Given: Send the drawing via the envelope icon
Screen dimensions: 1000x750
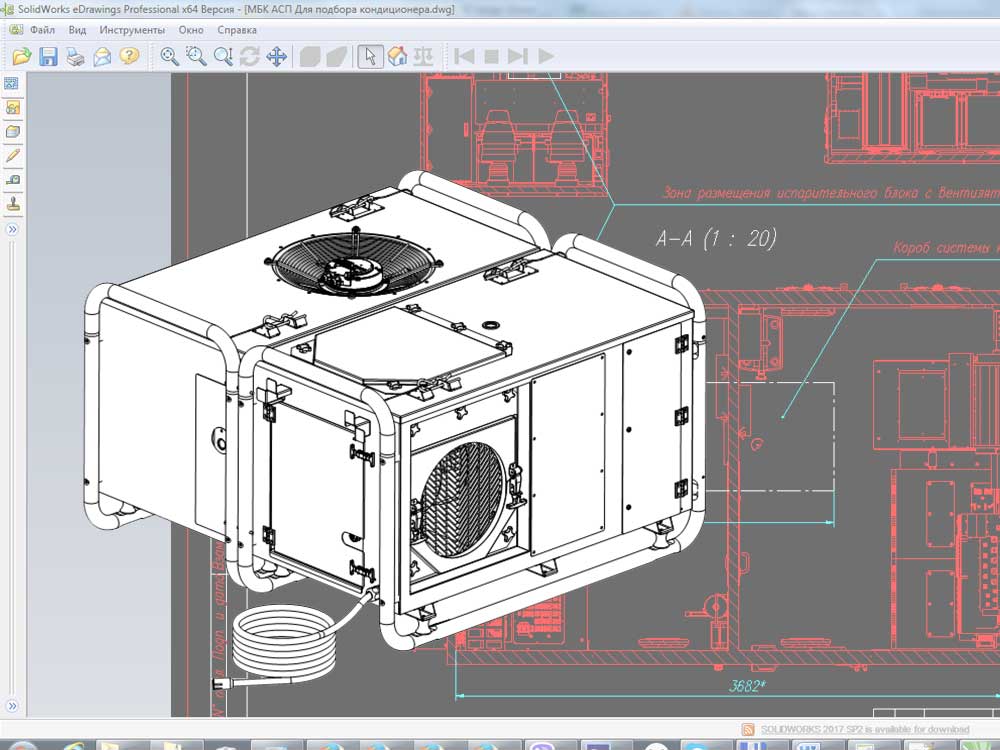Looking at the screenshot, I should [x=102, y=56].
